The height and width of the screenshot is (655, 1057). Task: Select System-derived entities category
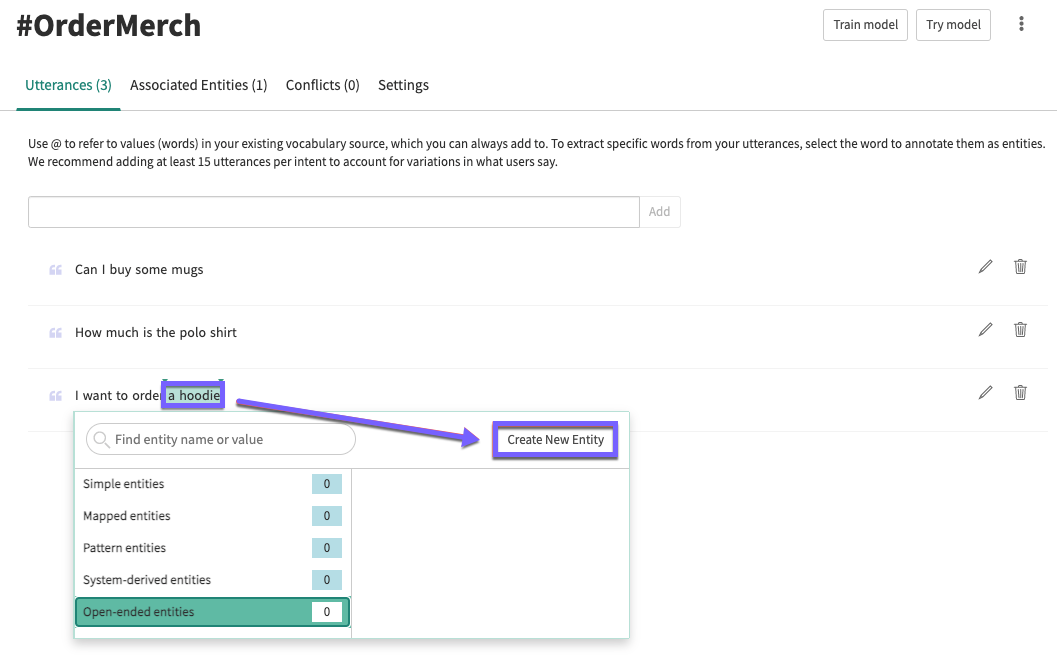212,580
